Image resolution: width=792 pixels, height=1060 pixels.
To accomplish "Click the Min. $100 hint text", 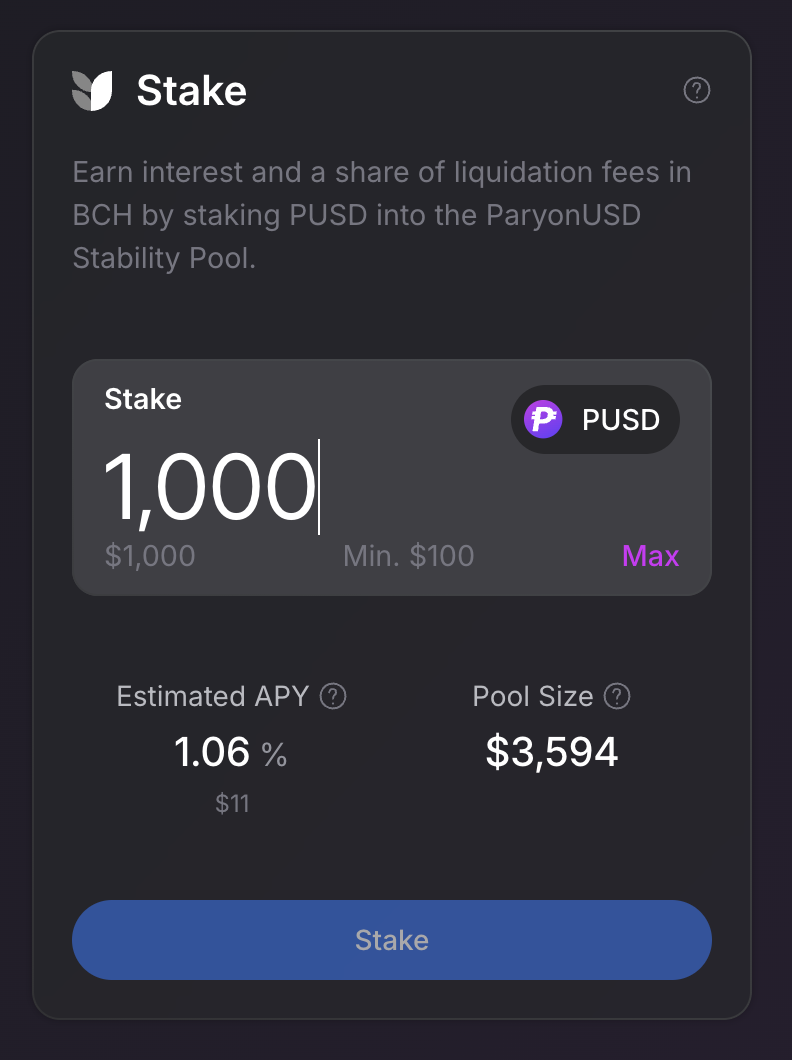I will (408, 556).
